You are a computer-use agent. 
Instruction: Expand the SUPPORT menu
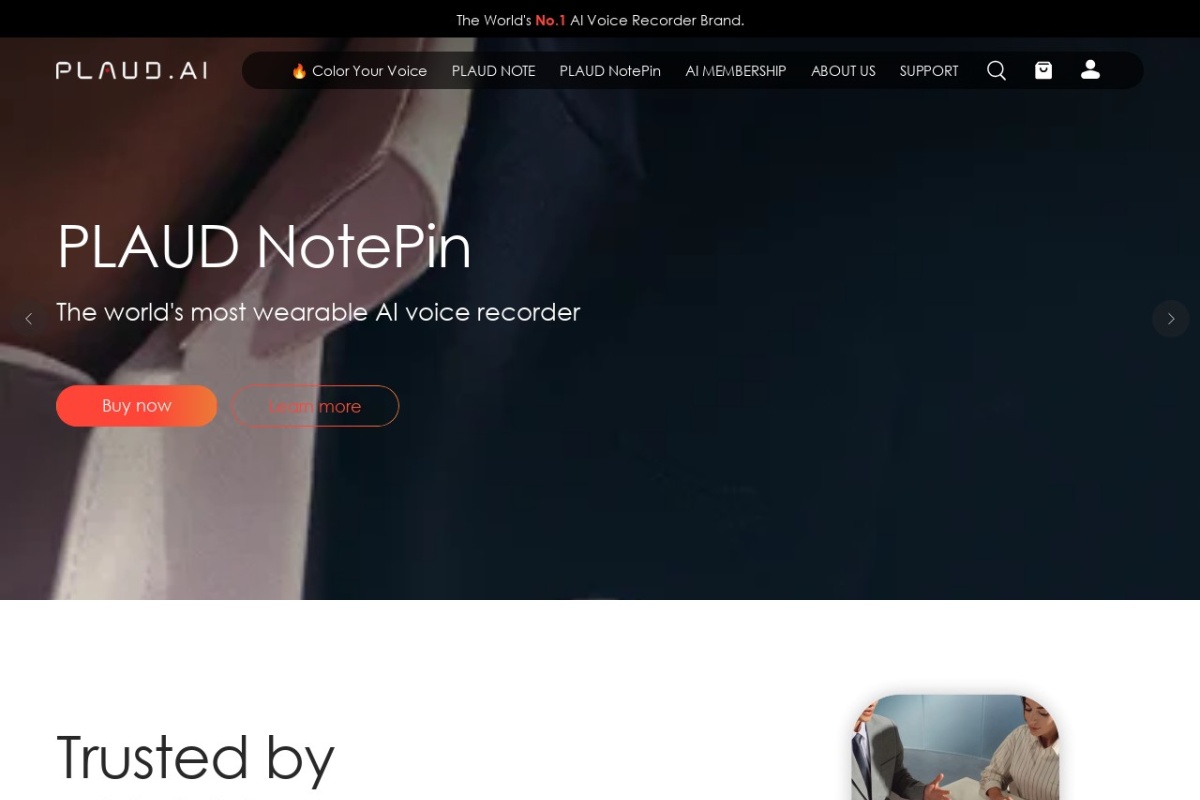(929, 71)
